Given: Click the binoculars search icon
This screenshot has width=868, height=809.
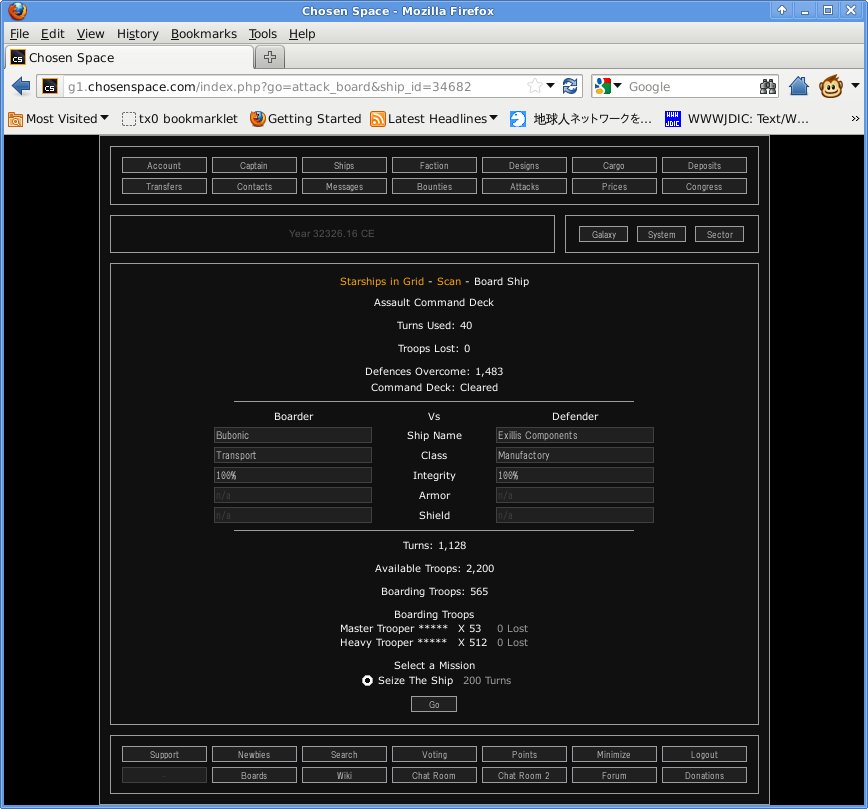Looking at the screenshot, I should [768, 87].
